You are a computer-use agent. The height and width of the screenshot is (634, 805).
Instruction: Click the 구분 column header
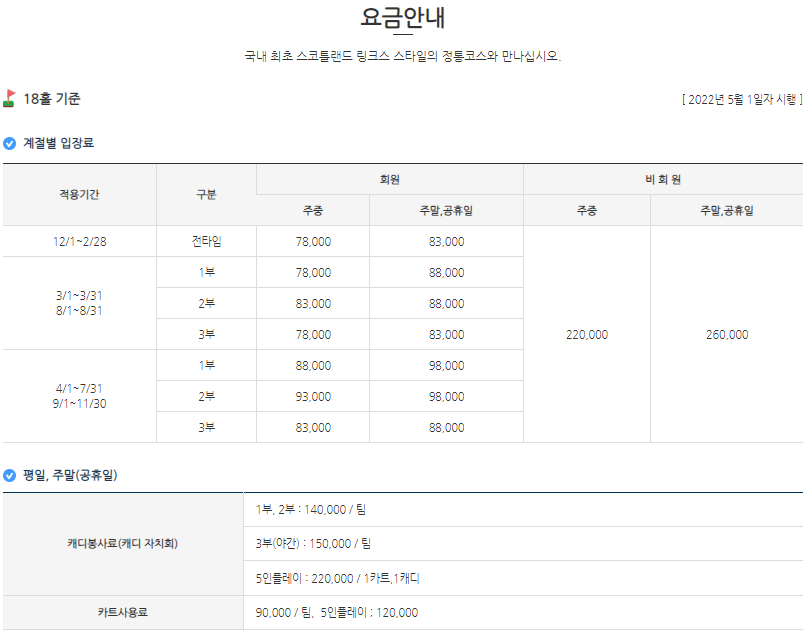pyautogui.click(x=206, y=195)
